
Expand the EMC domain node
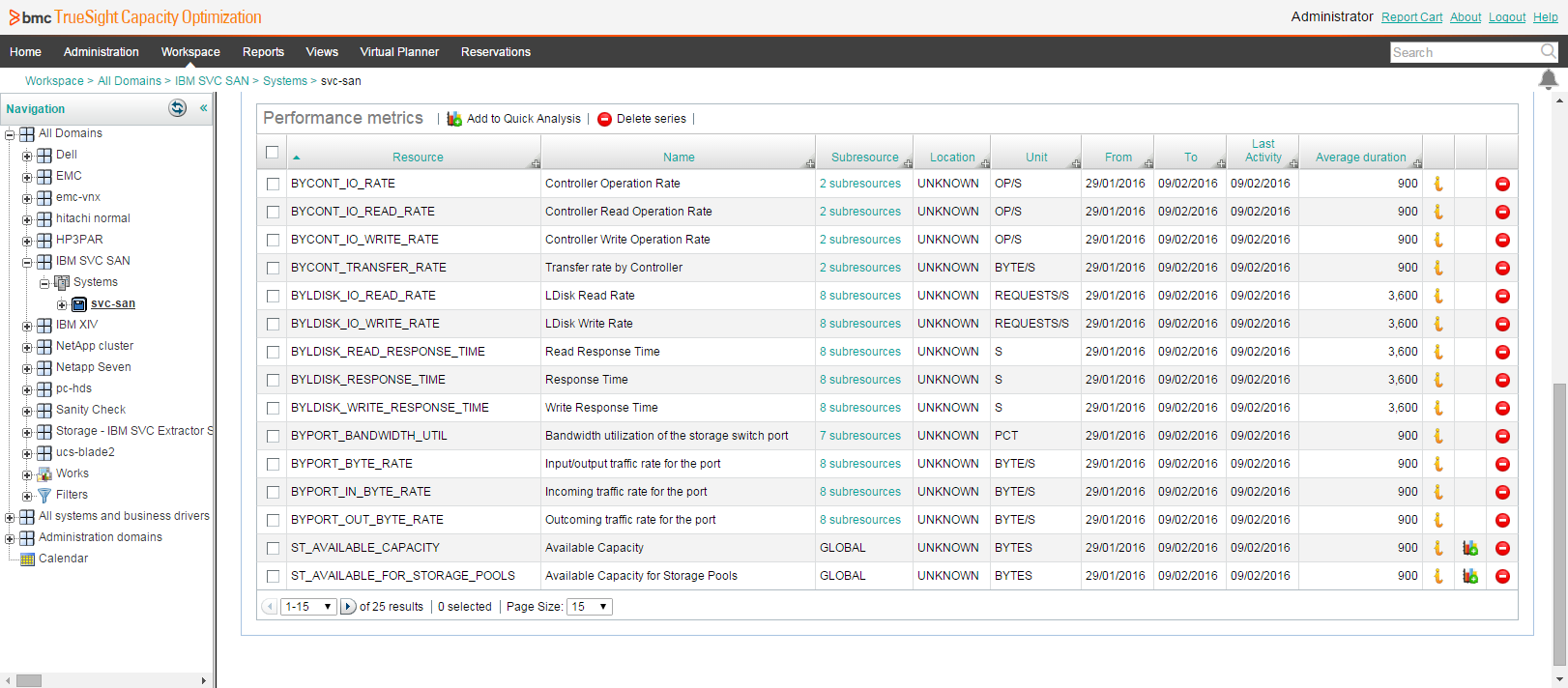point(27,177)
